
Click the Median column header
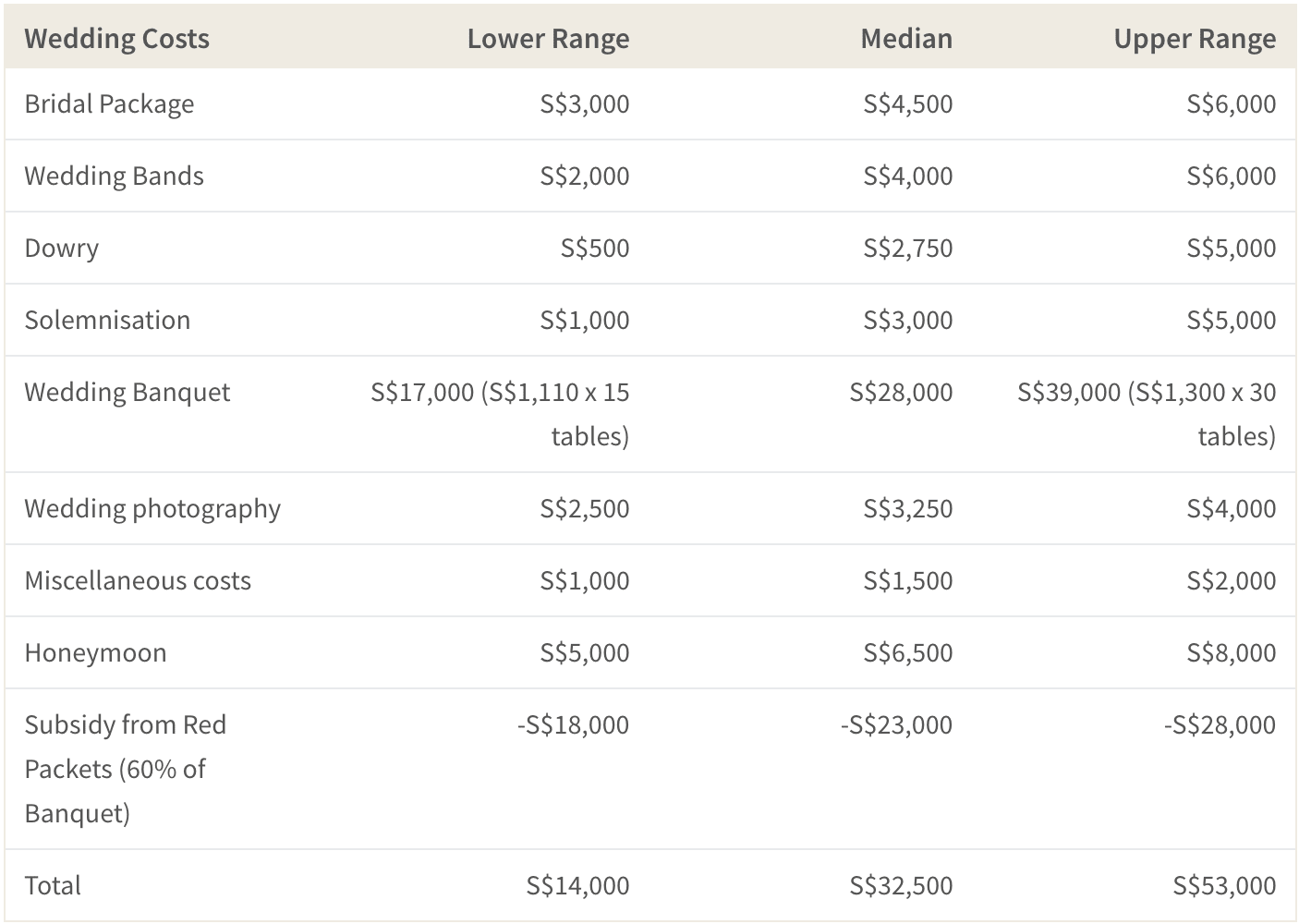[906, 39]
